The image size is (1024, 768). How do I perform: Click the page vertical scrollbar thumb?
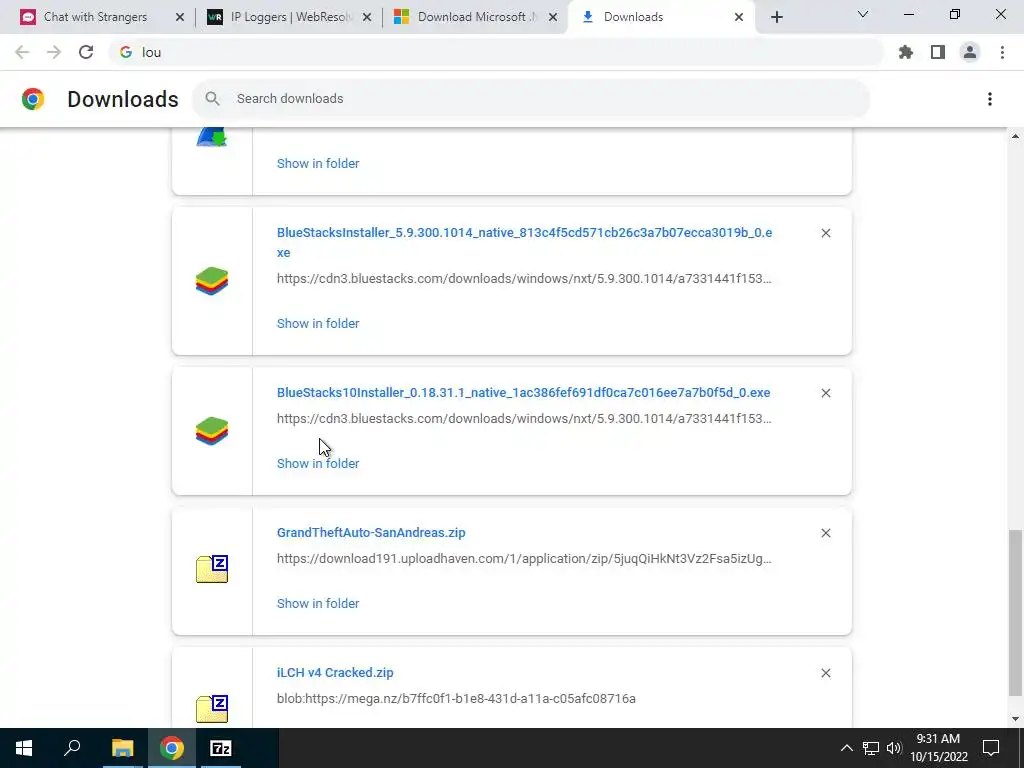pyautogui.click(x=1015, y=613)
